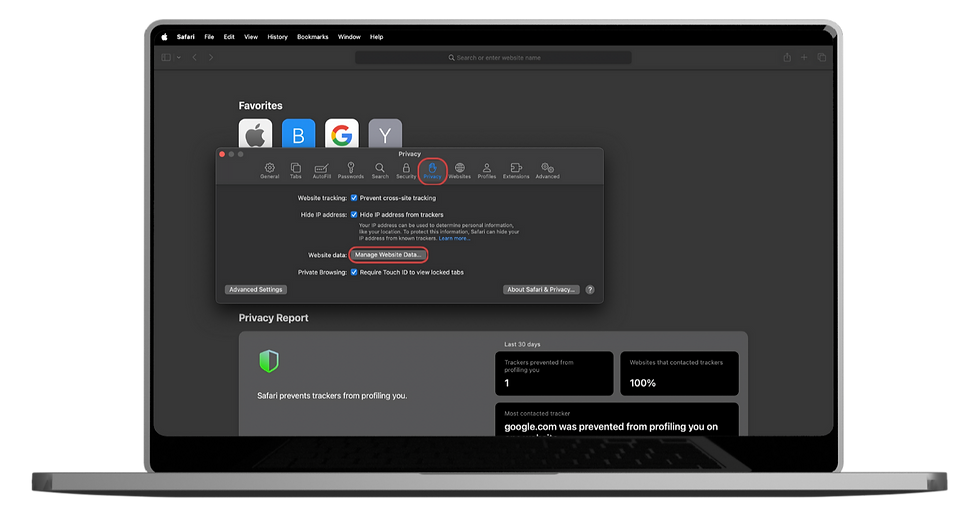Toggle the Safari sidebar button
This screenshot has height=531, width=980.
[166, 57]
